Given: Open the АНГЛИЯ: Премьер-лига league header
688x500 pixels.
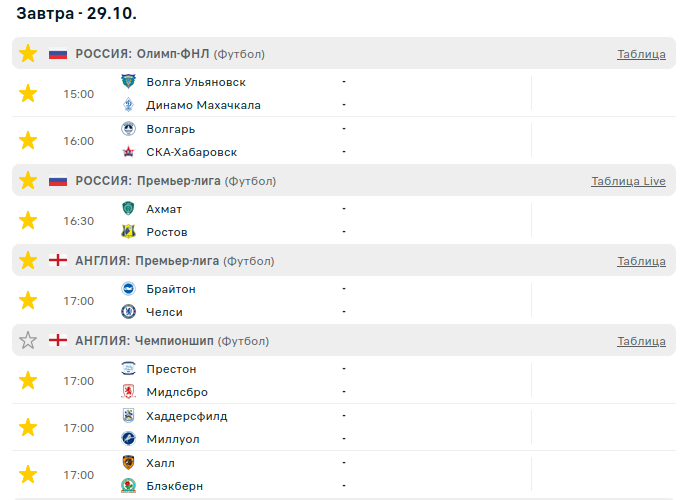Looking at the screenshot, I should (147, 261).
